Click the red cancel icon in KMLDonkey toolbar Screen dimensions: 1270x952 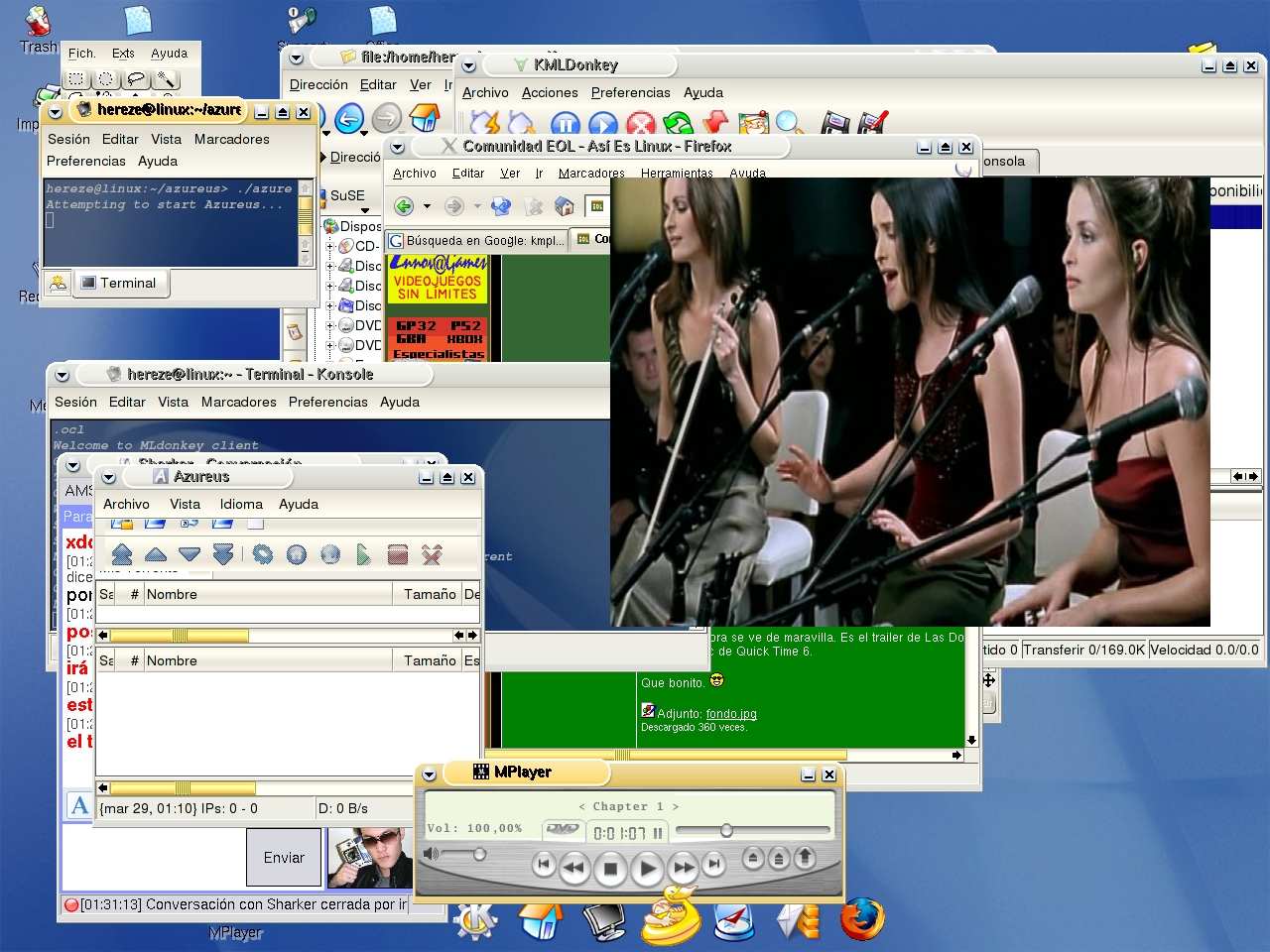tap(640, 125)
